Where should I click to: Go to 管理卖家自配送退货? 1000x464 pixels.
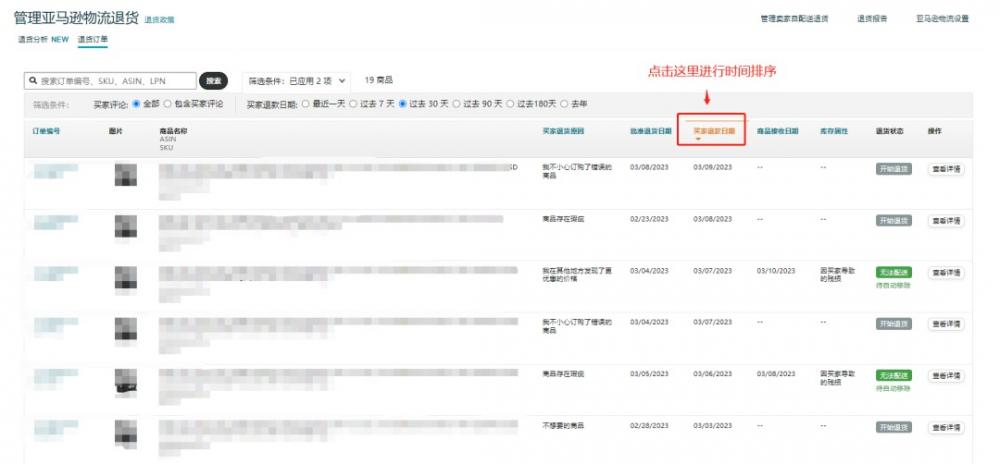coord(794,19)
